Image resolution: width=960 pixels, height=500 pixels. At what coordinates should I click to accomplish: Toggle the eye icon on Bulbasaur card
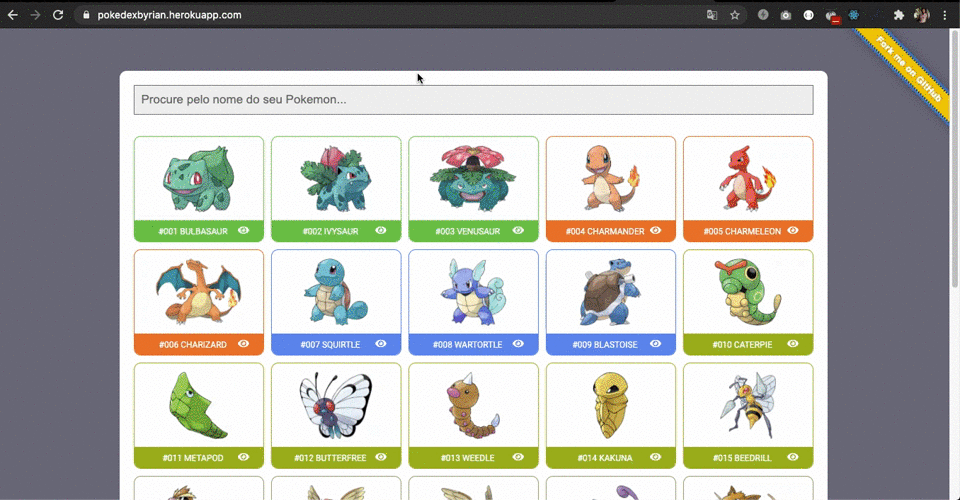(243, 231)
